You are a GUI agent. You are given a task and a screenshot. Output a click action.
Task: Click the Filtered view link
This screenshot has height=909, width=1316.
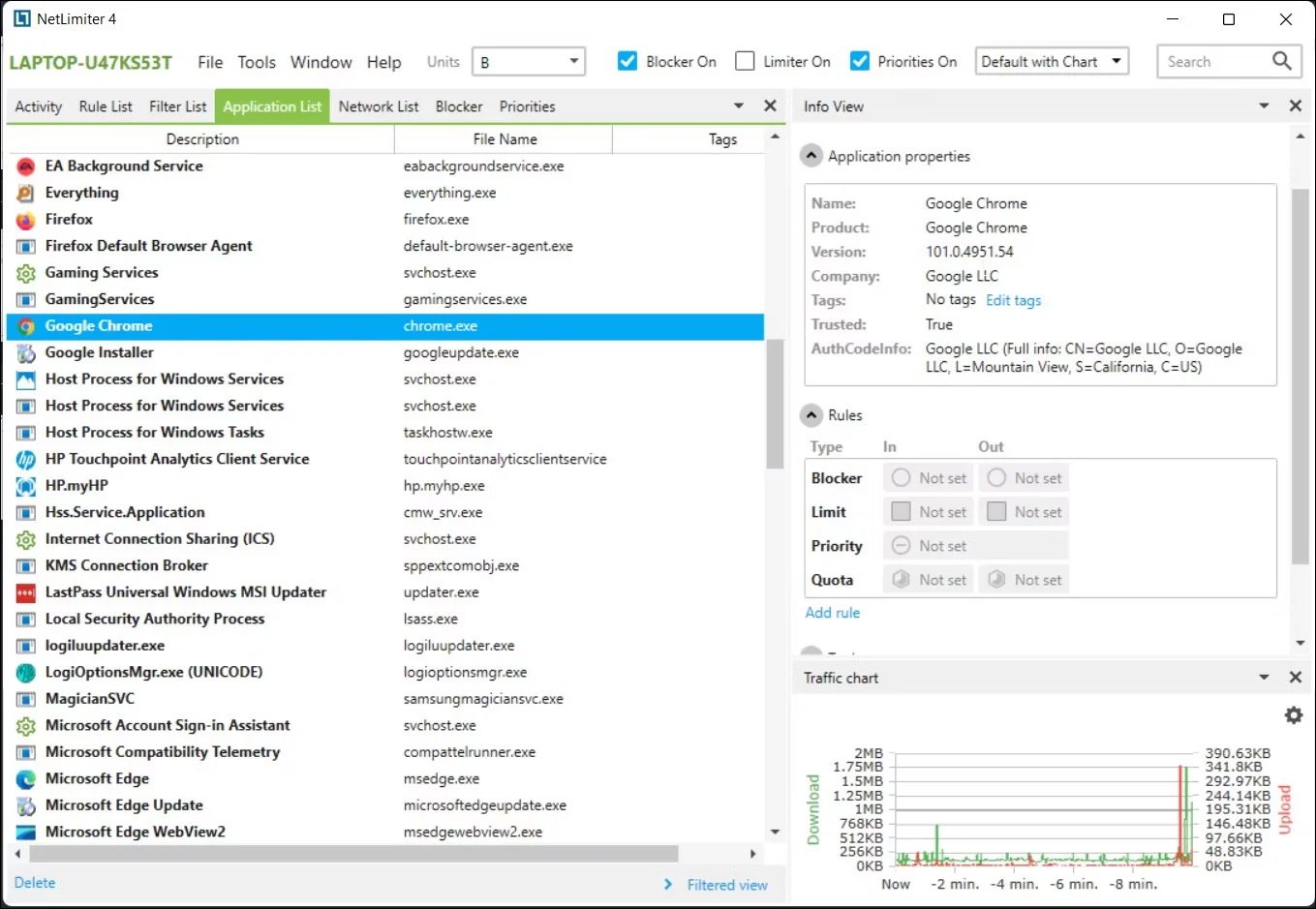(727, 885)
